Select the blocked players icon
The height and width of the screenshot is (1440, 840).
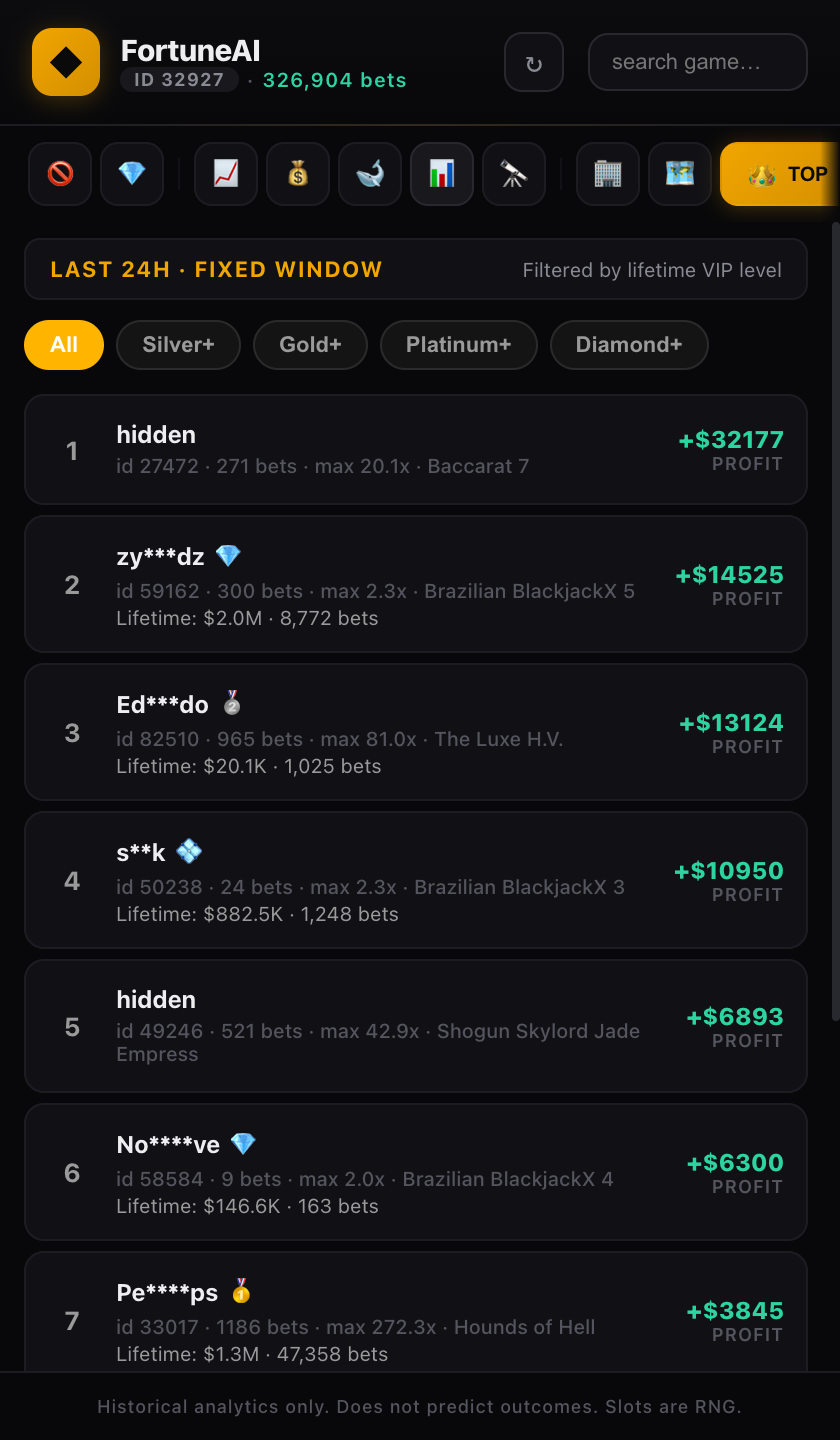[59, 173]
